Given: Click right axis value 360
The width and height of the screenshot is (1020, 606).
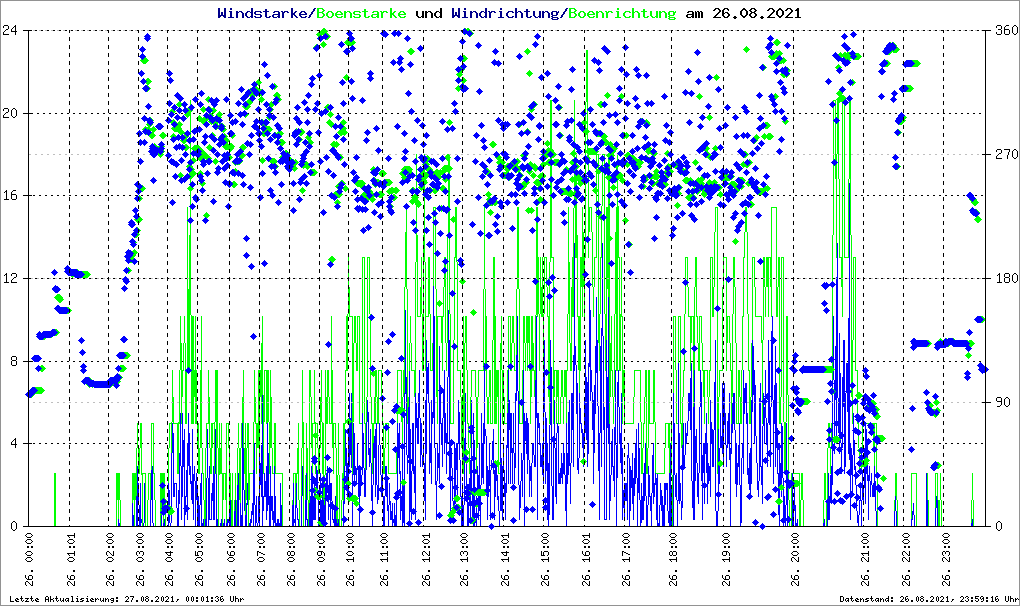Looking at the screenshot, I should point(1007,30).
